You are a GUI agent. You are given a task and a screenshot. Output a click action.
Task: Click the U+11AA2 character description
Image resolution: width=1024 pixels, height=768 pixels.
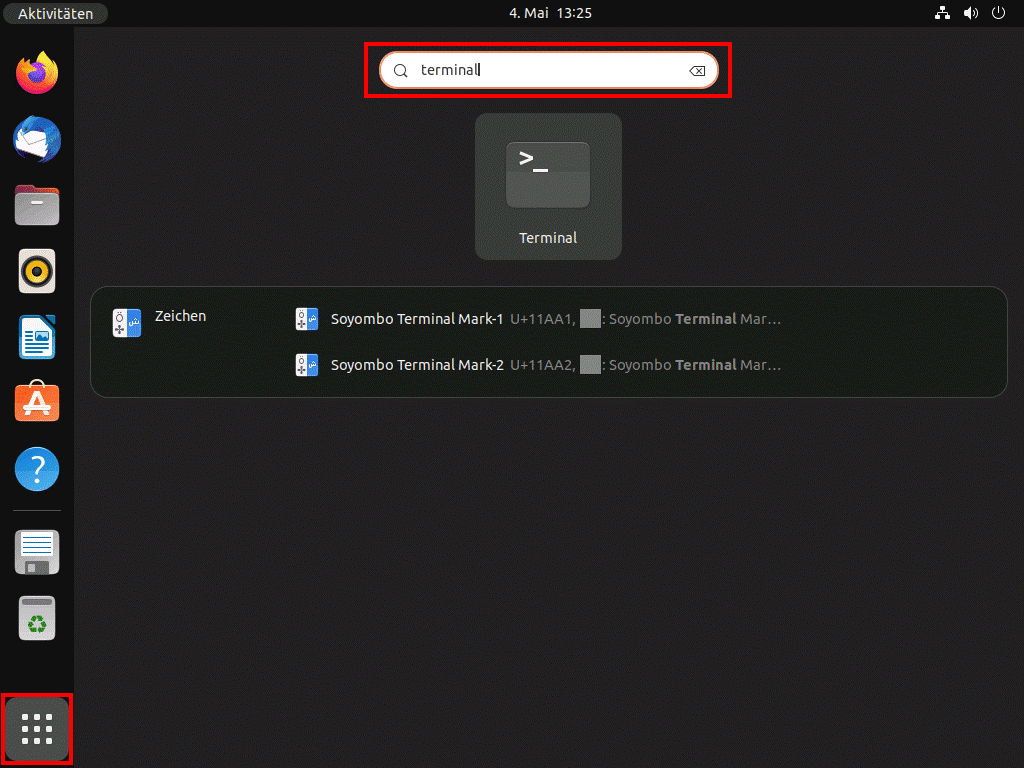point(645,364)
